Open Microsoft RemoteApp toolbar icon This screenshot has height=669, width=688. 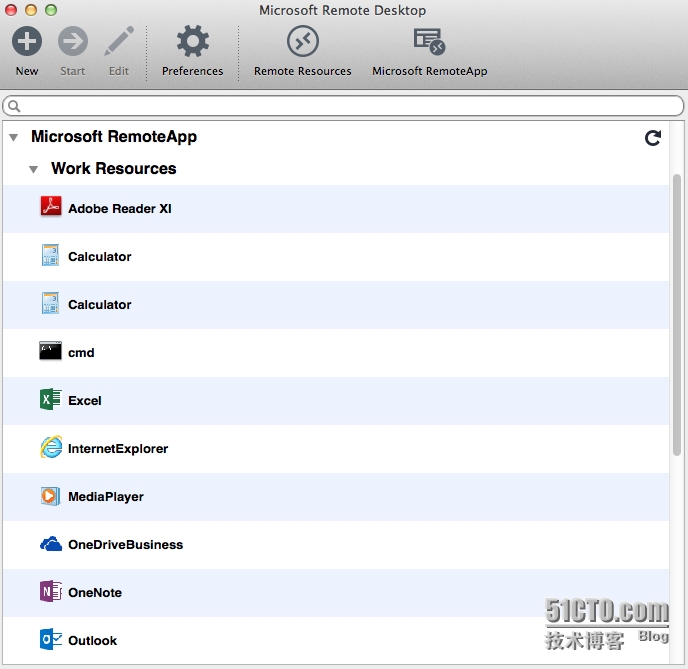click(x=430, y=41)
